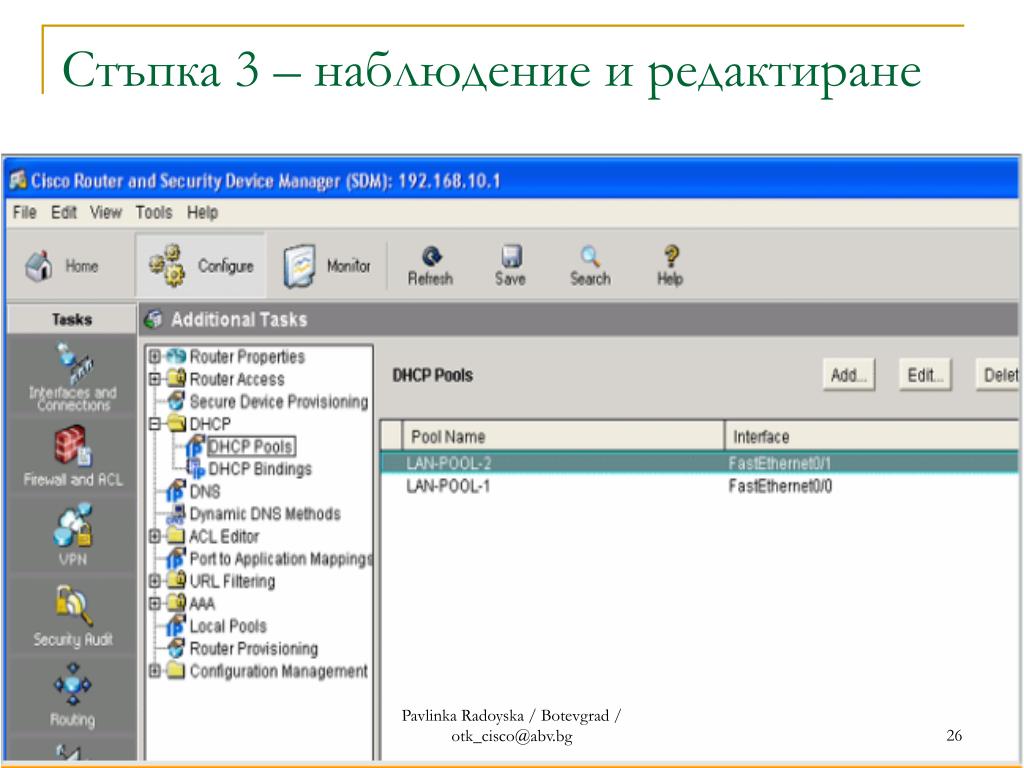Click the DNS node icon

coord(176,491)
